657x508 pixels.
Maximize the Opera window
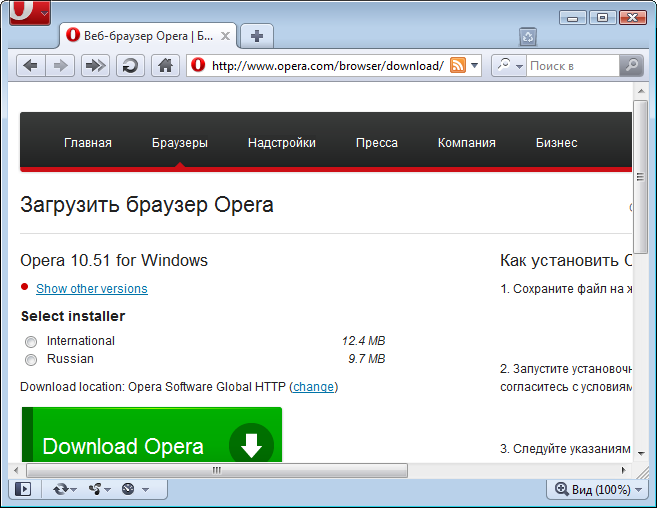coord(602,18)
